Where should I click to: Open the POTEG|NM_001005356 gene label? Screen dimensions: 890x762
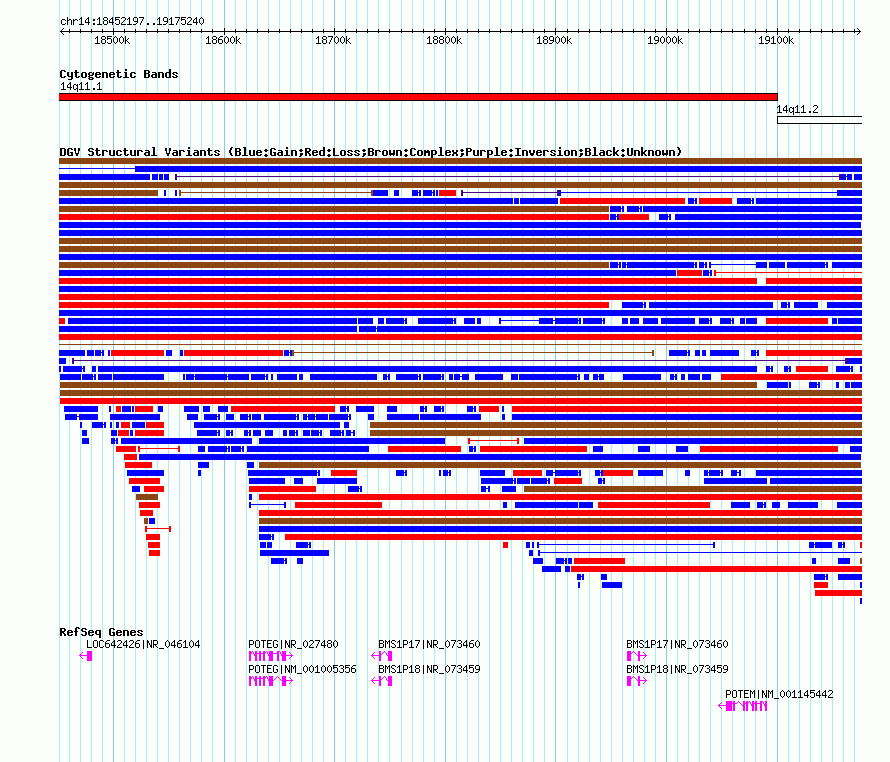coord(303,669)
